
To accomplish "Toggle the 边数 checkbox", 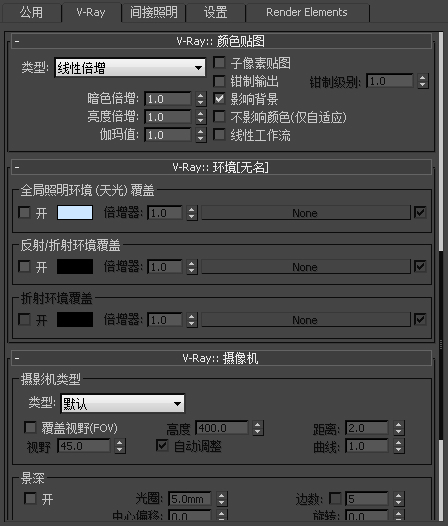I will point(335,498).
